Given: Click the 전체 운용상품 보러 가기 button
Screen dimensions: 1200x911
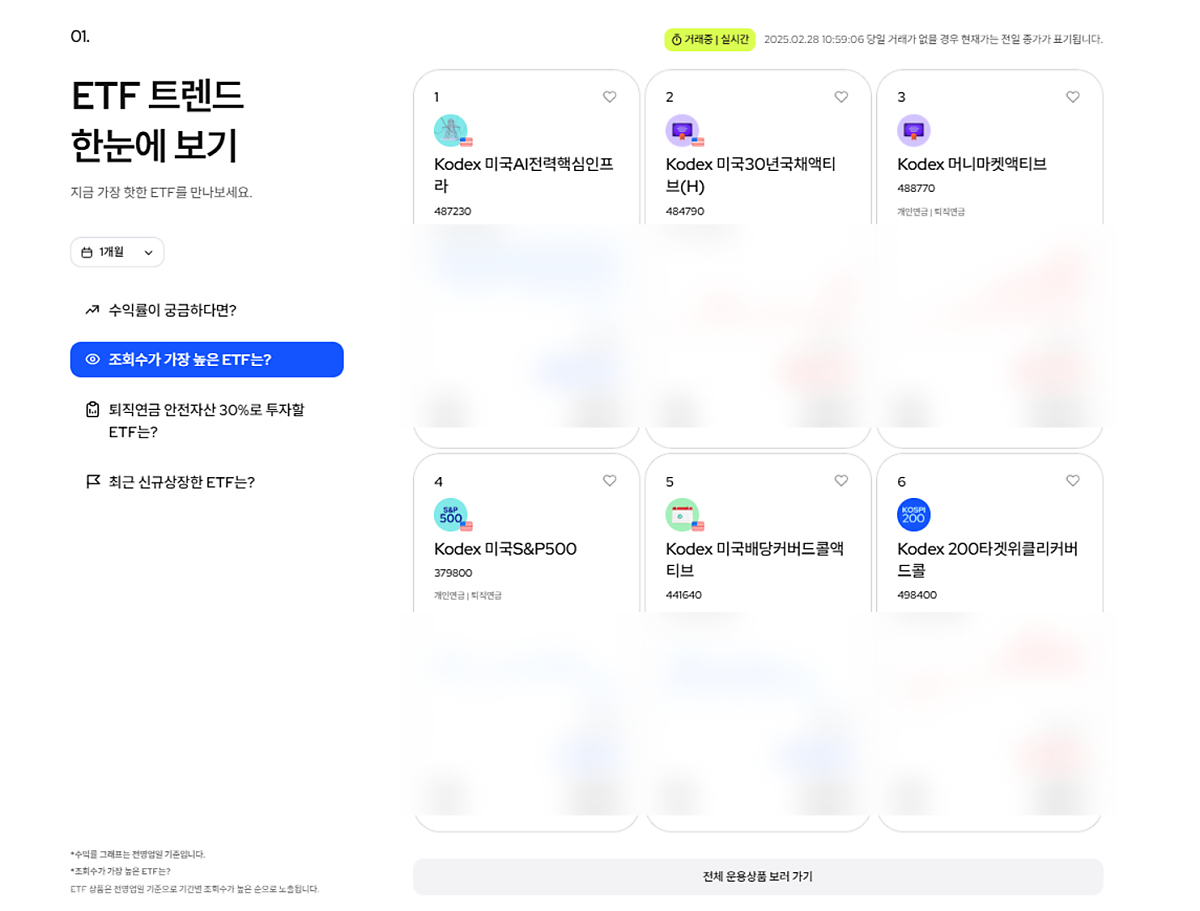Looking at the screenshot, I should [x=758, y=876].
